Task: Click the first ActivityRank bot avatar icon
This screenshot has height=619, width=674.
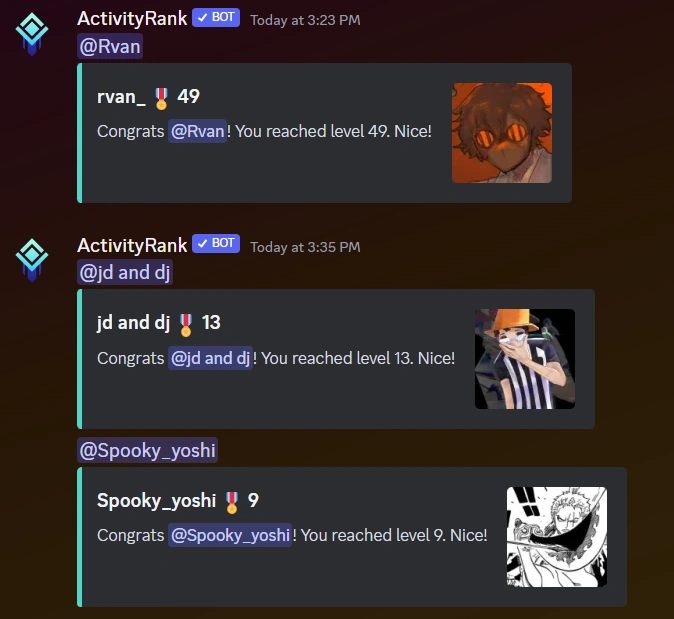Action: click(x=32, y=34)
